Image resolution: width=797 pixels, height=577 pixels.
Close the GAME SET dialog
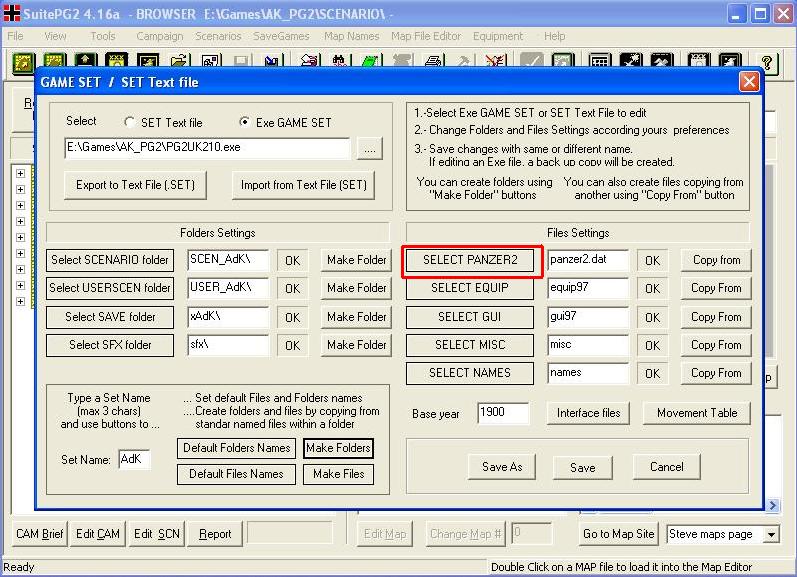tap(749, 81)
